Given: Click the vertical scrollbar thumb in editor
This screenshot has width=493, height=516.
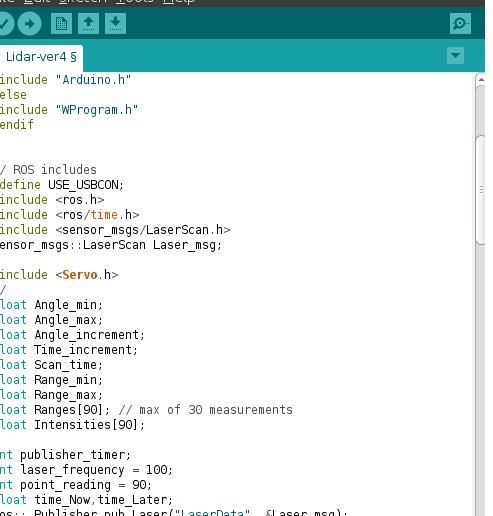Looking at the screenshot, I should coord(481,190).
